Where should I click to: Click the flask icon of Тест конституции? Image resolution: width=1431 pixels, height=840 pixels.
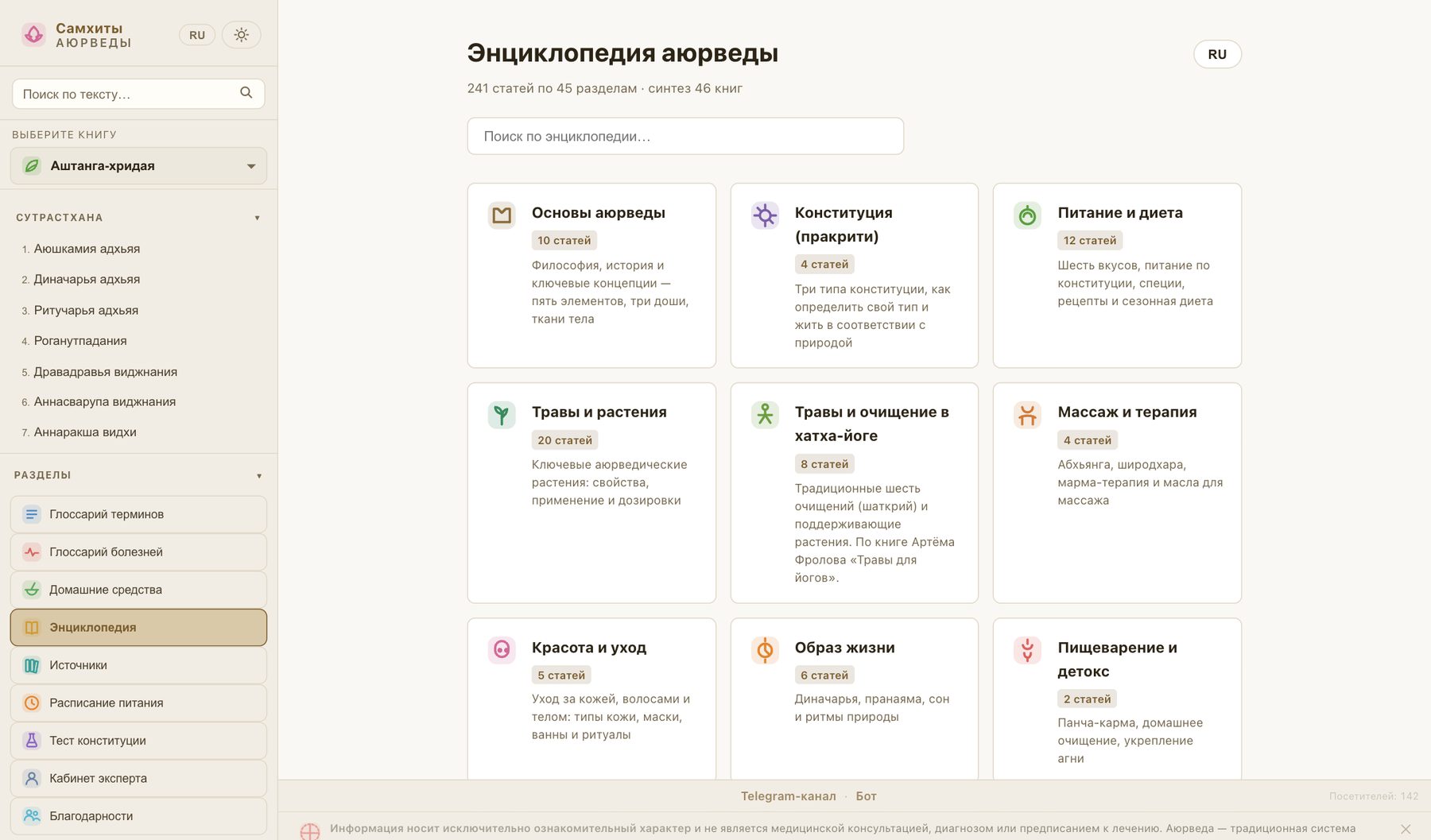pyautogui.click(x=32, y=741)
